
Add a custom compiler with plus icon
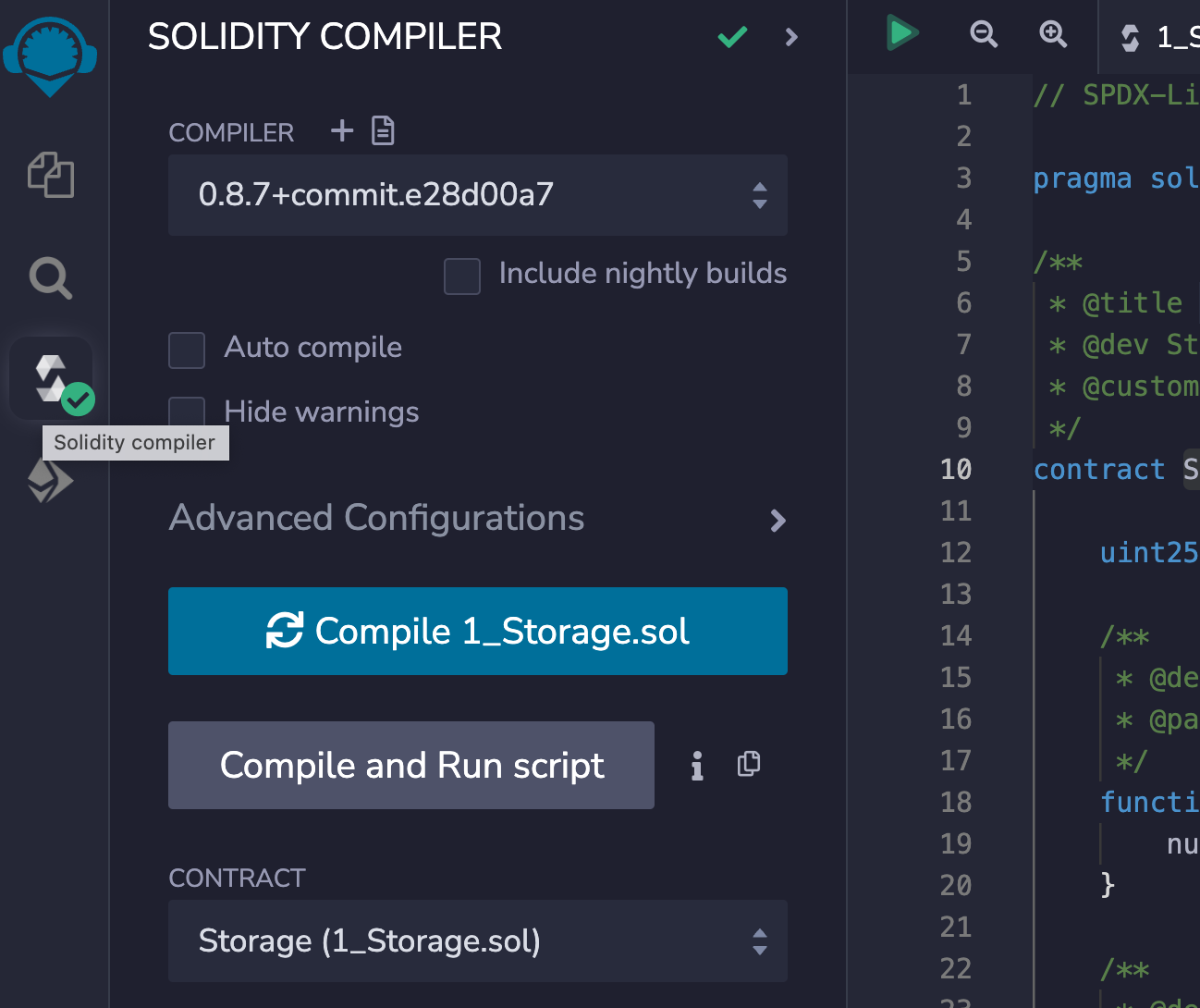coord(342,130)
